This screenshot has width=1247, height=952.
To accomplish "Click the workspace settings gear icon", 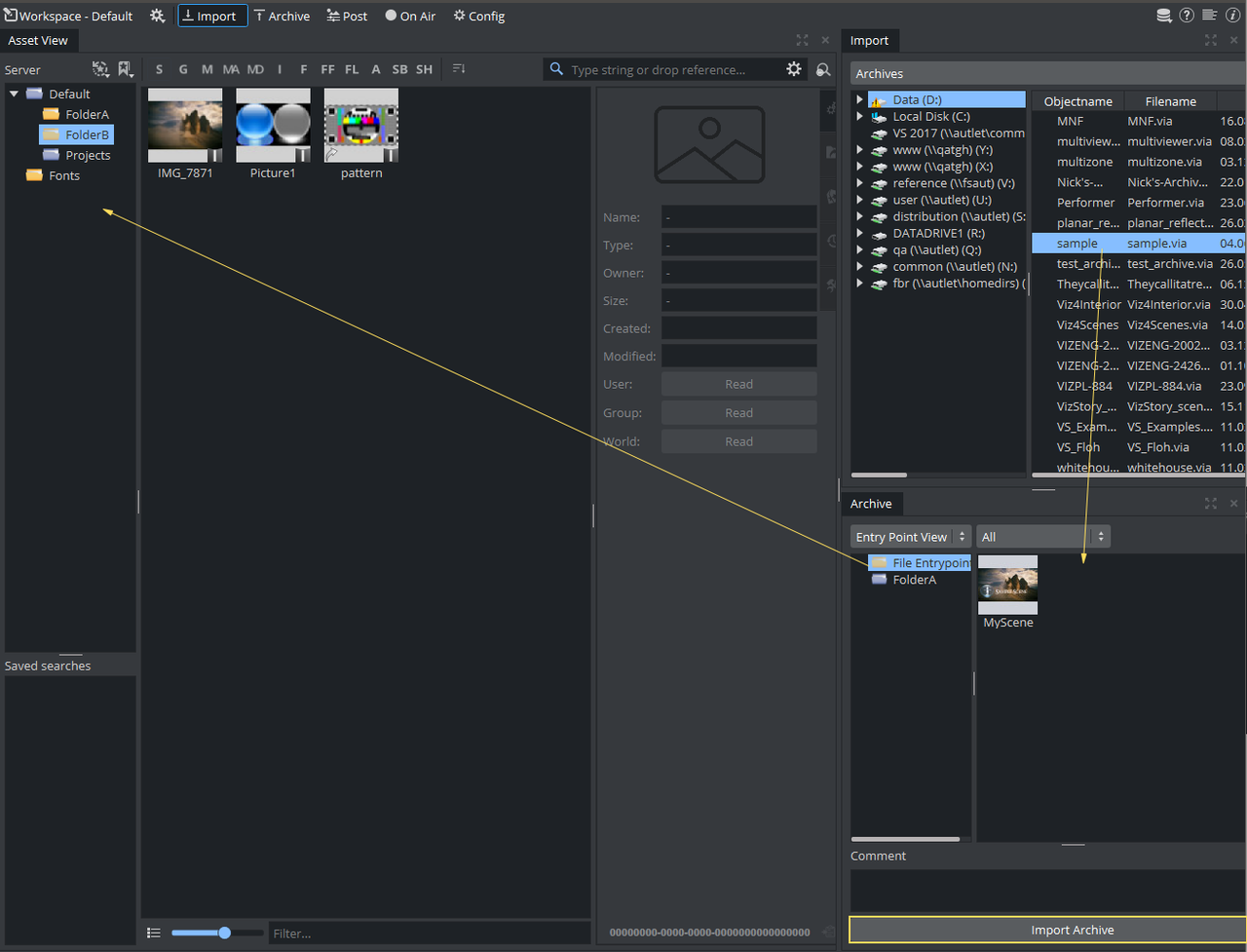I will [x=158, y=16].
